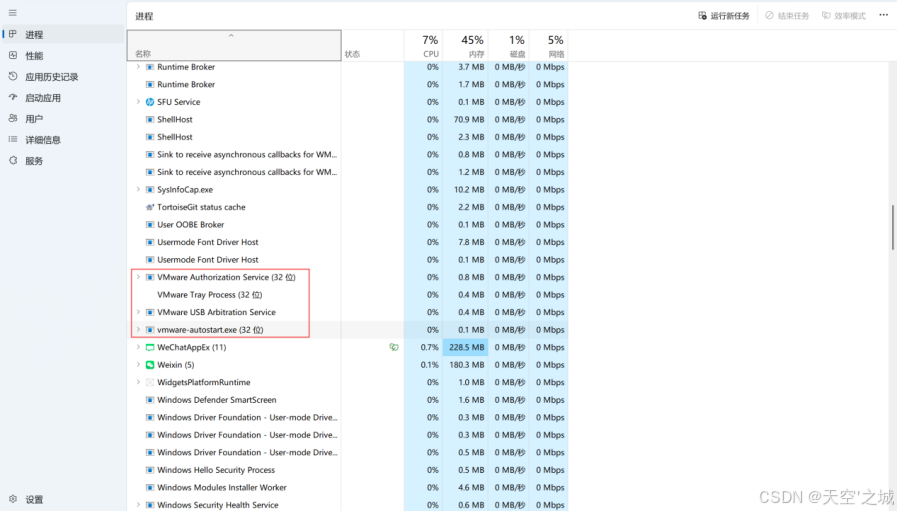Expand the WeChatAppEx (11) group

coord(138,347)
